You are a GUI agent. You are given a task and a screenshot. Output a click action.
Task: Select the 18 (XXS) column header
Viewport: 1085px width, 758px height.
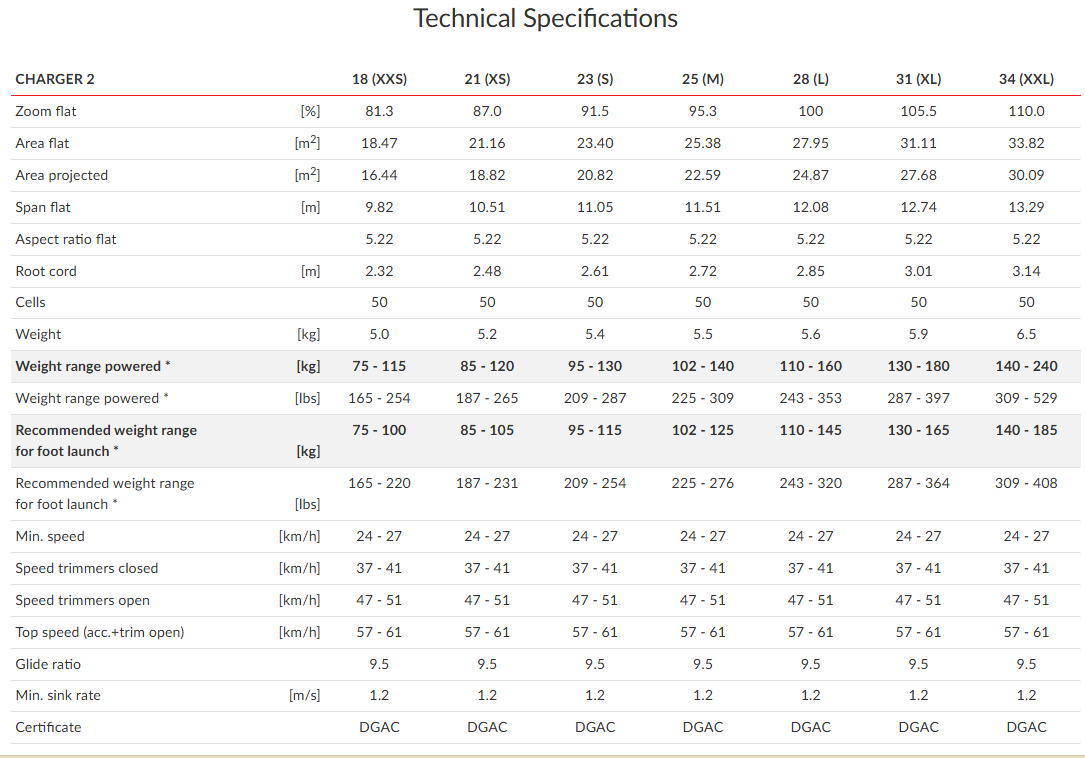tap(379, 79)
